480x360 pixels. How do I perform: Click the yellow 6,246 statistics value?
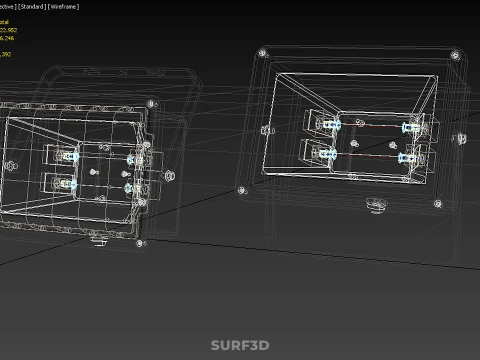coord(7,38)
